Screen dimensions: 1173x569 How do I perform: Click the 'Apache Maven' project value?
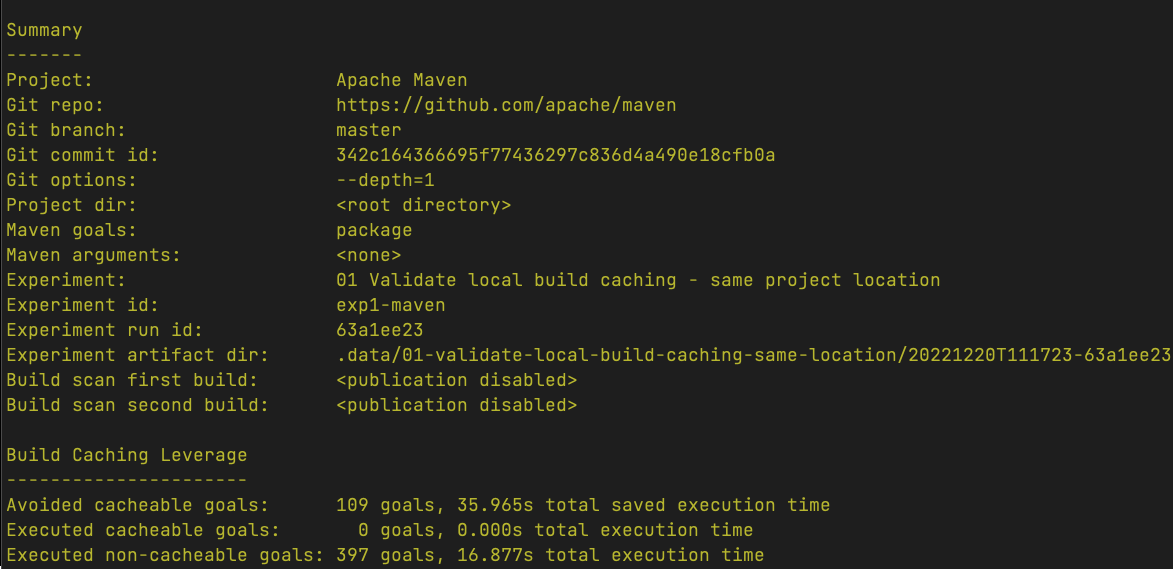[x=402, y=80]
